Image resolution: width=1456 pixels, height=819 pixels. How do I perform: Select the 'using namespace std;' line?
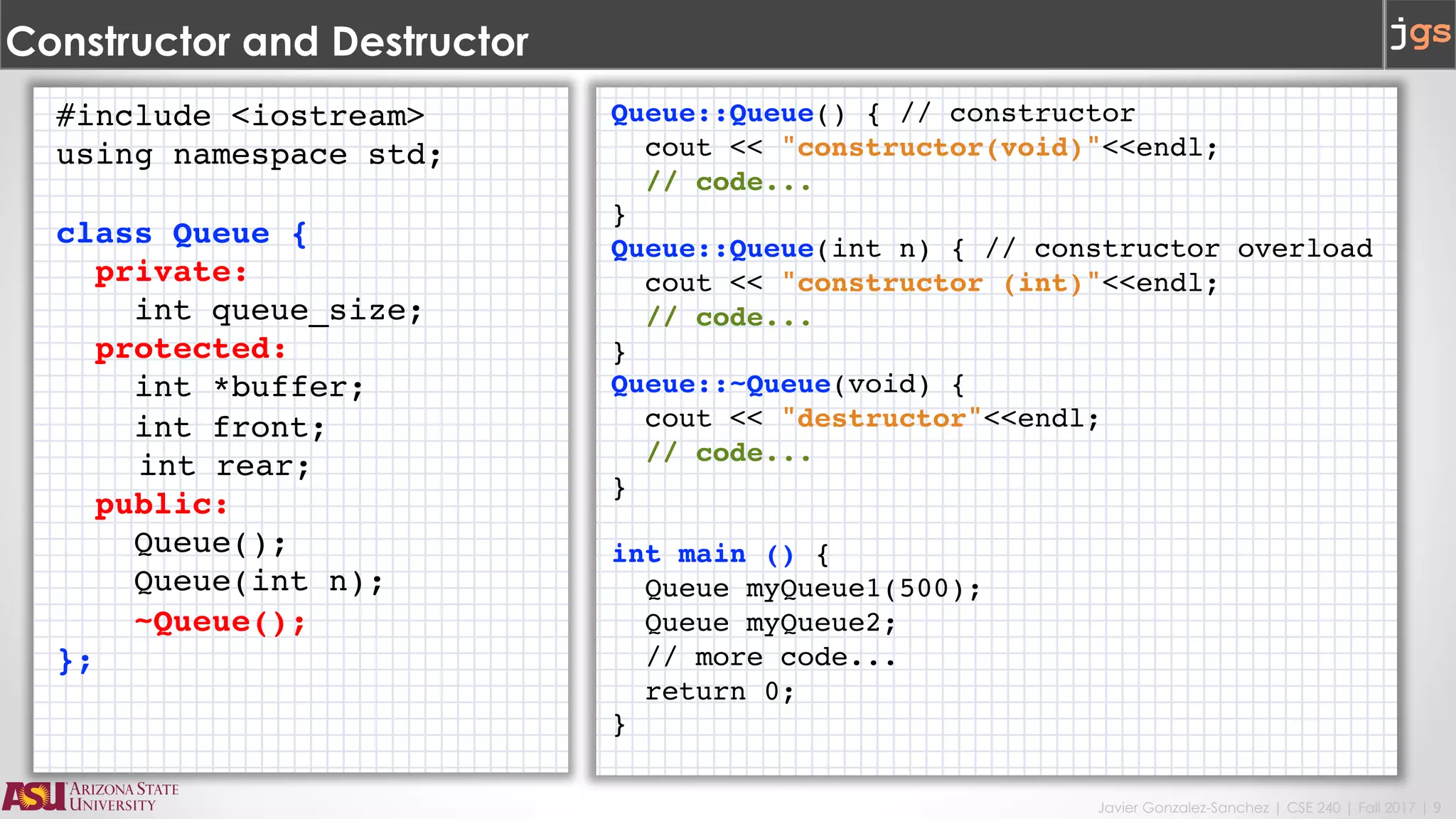click(x=249, y=156)
